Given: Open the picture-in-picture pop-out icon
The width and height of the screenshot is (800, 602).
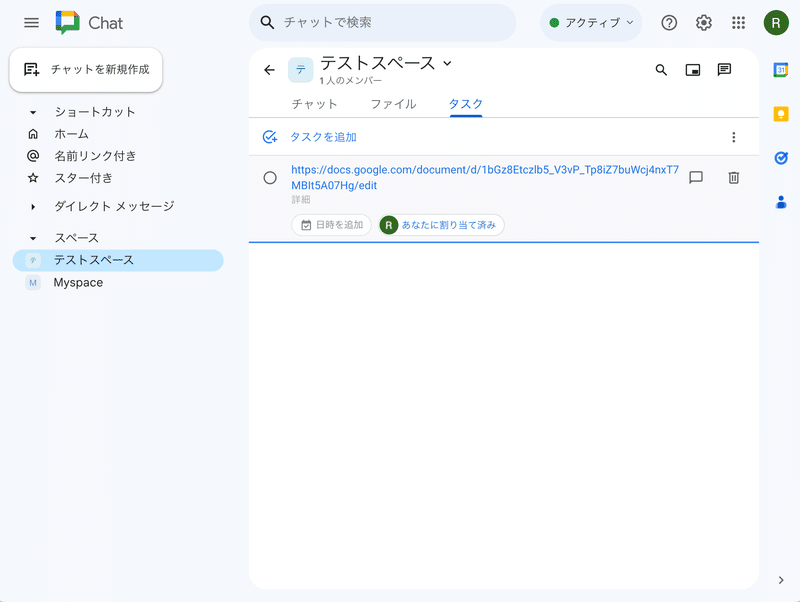Looking at the screenshot, I should point(692,70).
